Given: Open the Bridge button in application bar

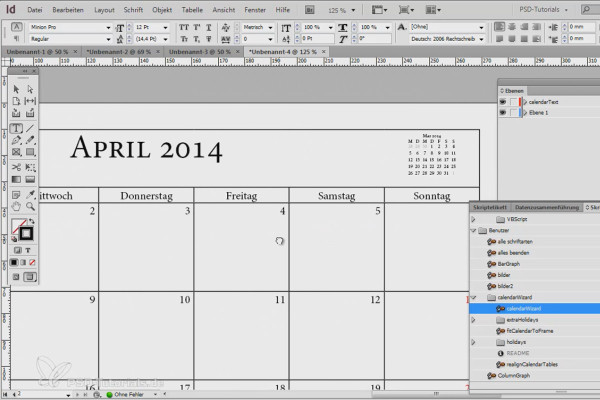Looking at the screenshot, I should (310, 10).
